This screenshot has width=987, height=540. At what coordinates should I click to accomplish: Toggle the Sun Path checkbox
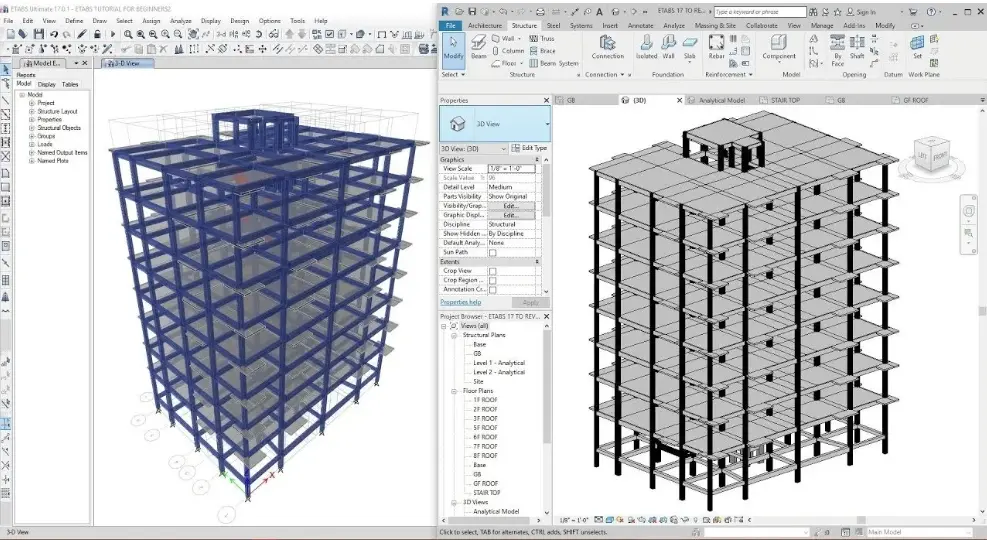492,252
